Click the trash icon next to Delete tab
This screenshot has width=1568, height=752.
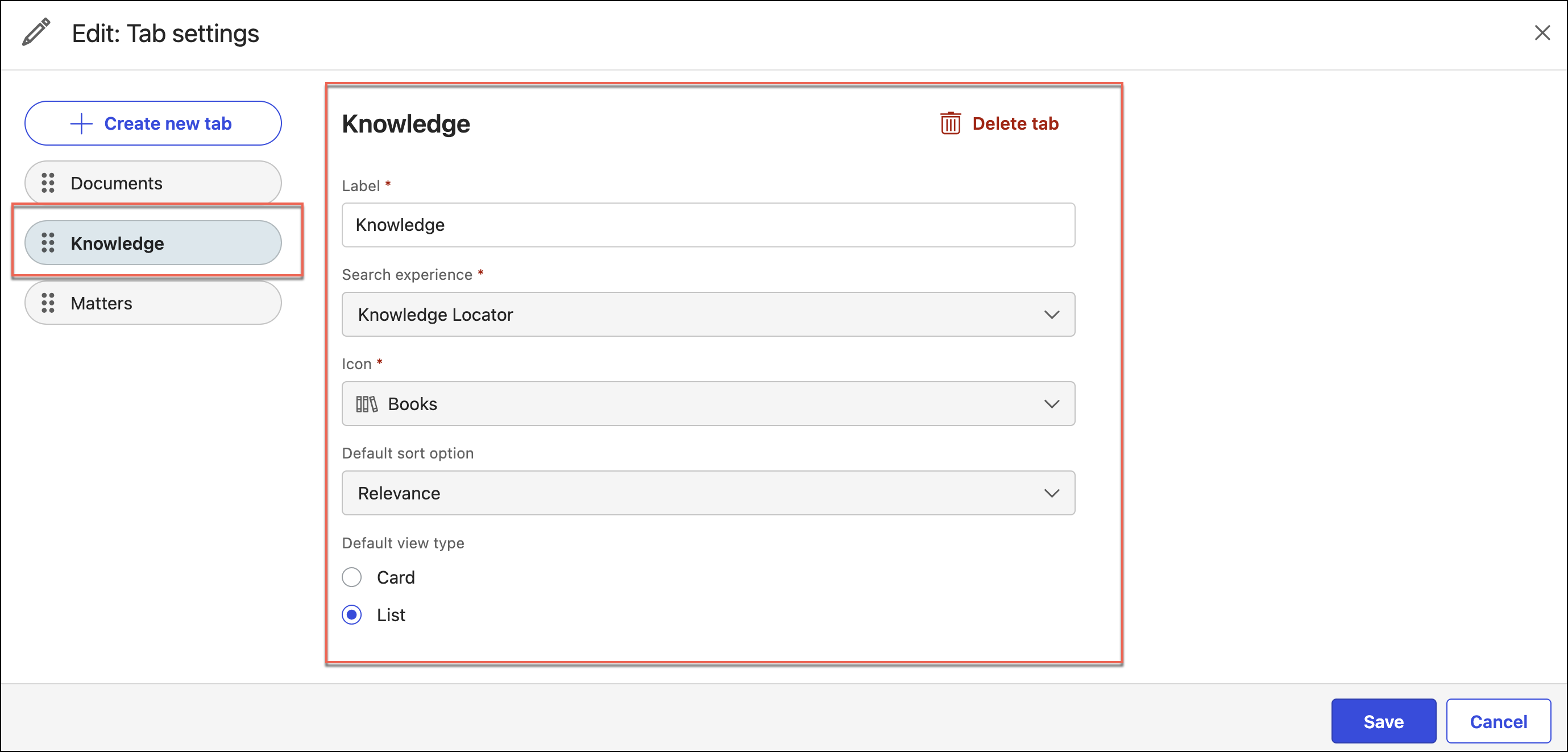tap(949, 123)
